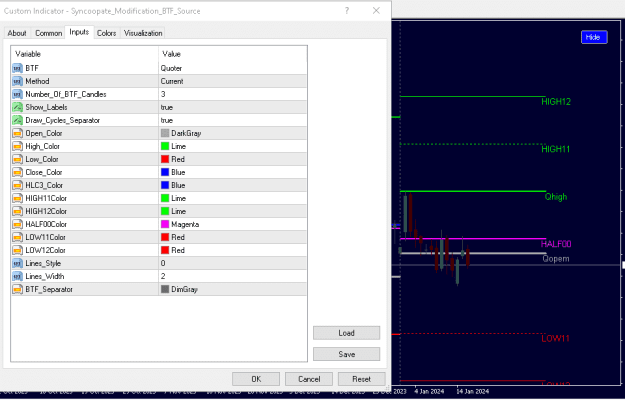This screenshot has height=400, width=625.
Task: Click the Show_Labels boolean icon
Action: pos(17,107)
